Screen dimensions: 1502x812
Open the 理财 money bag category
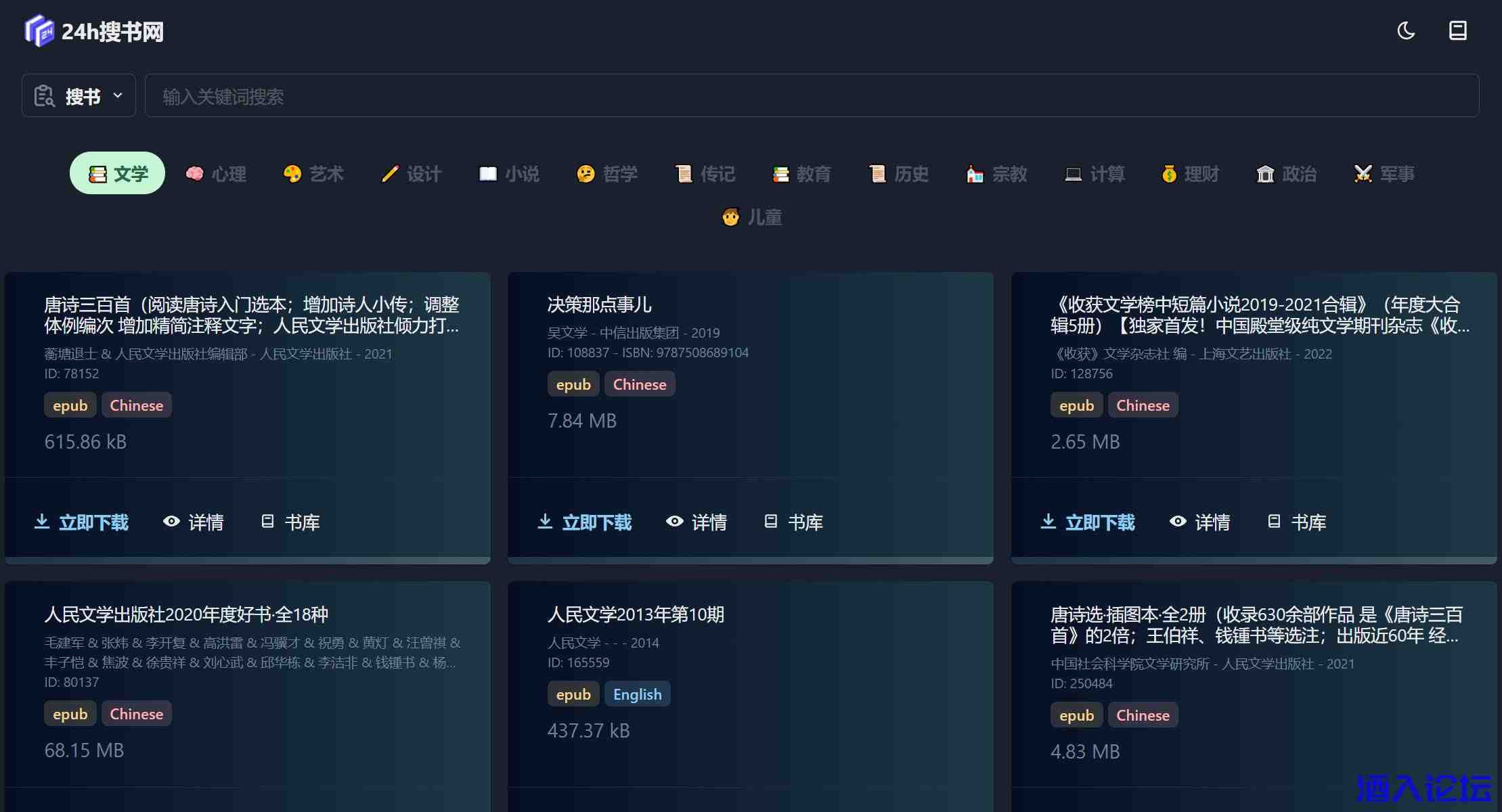(x=1190, y=174)
